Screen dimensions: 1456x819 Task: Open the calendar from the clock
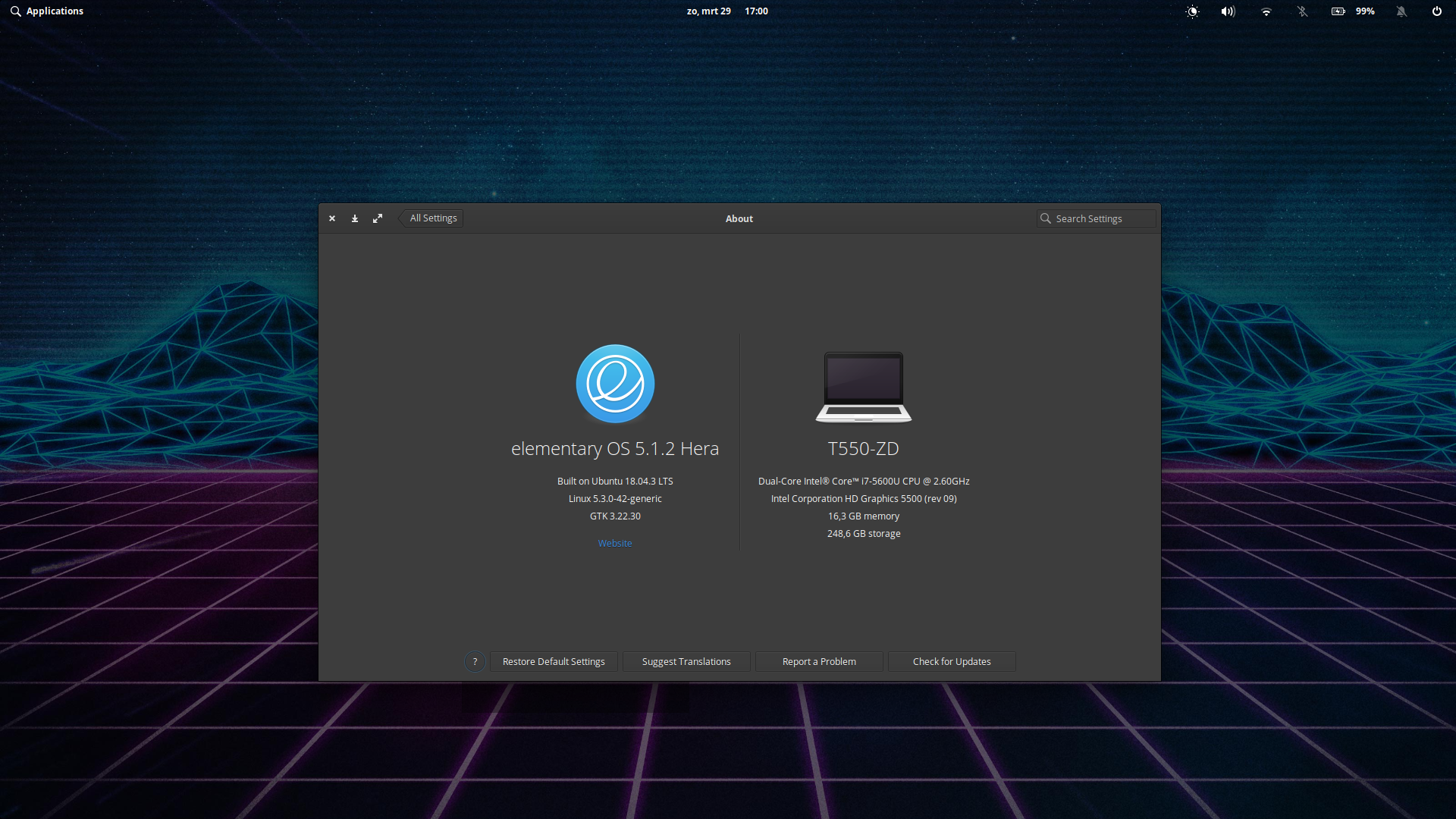coord(727,11)
